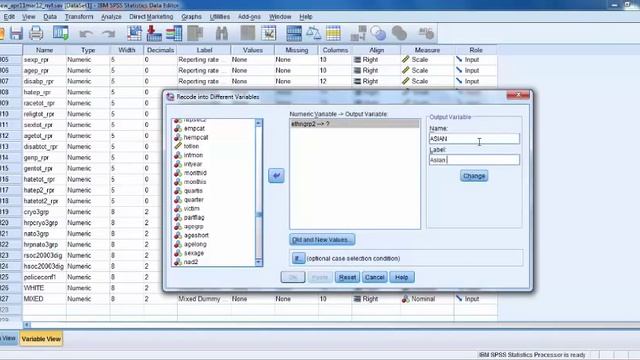Select victim in the variable list
This screenshot has width=640, height=360.
[x=191, y=209]
